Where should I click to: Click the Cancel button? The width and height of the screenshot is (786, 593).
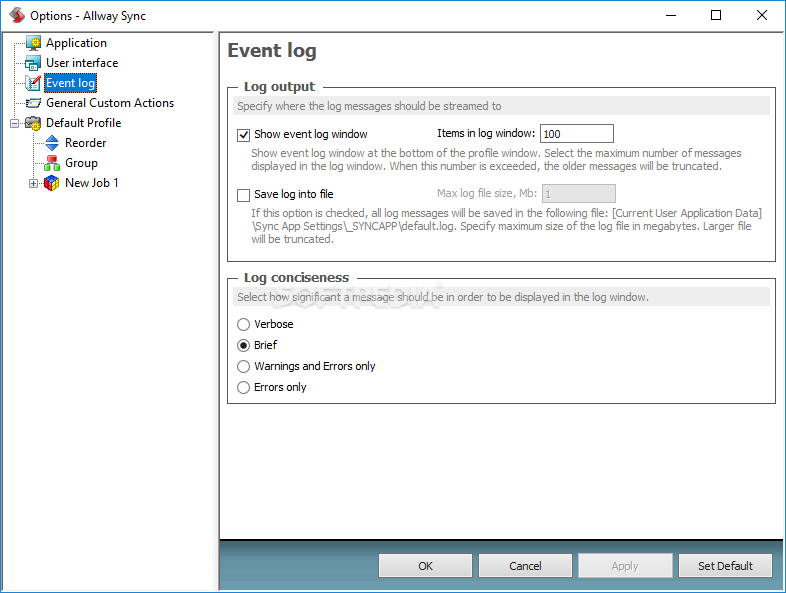(x=525, y=566)
